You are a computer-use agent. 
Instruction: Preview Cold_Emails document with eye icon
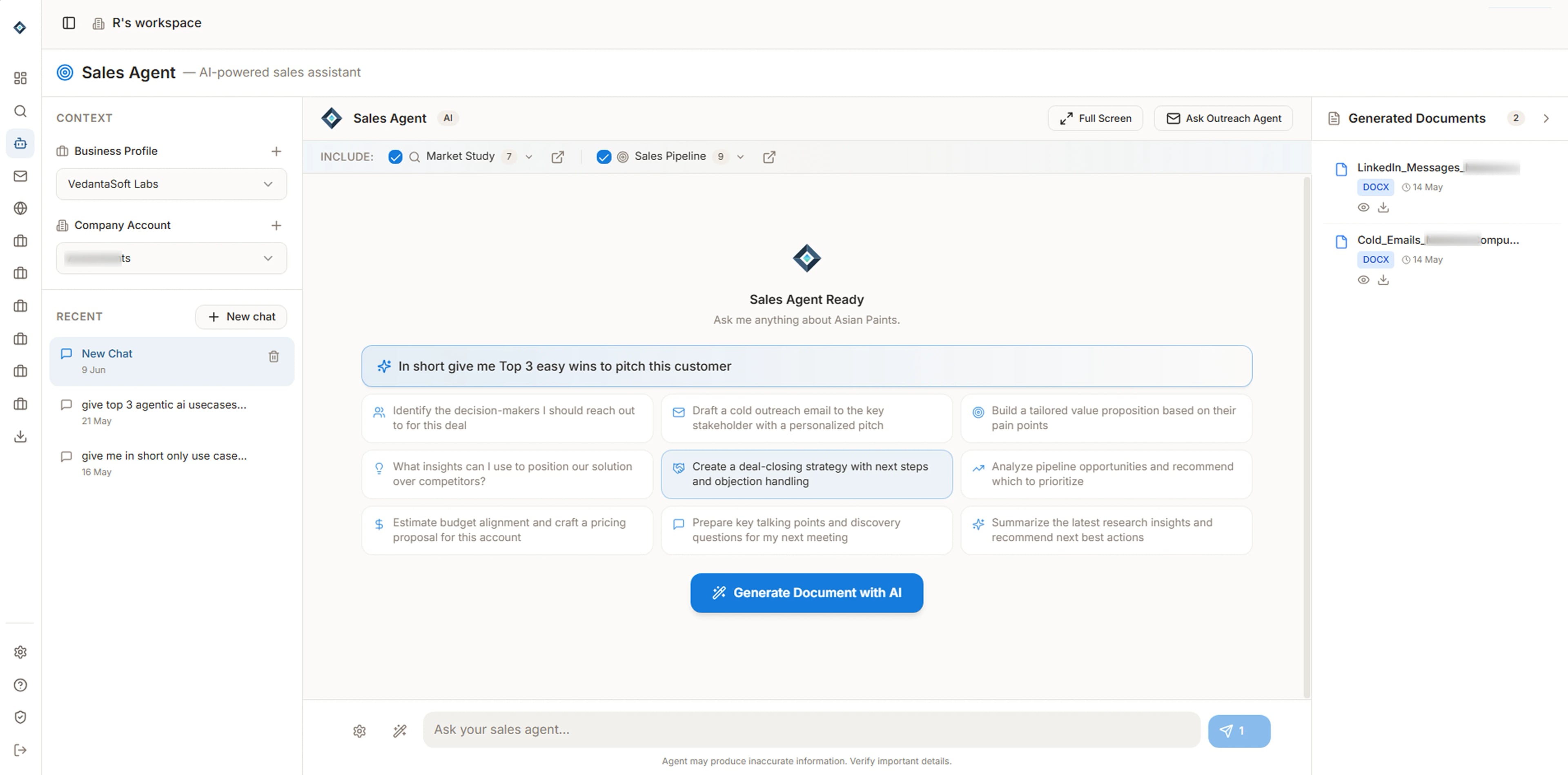[x=1363, y=280]
